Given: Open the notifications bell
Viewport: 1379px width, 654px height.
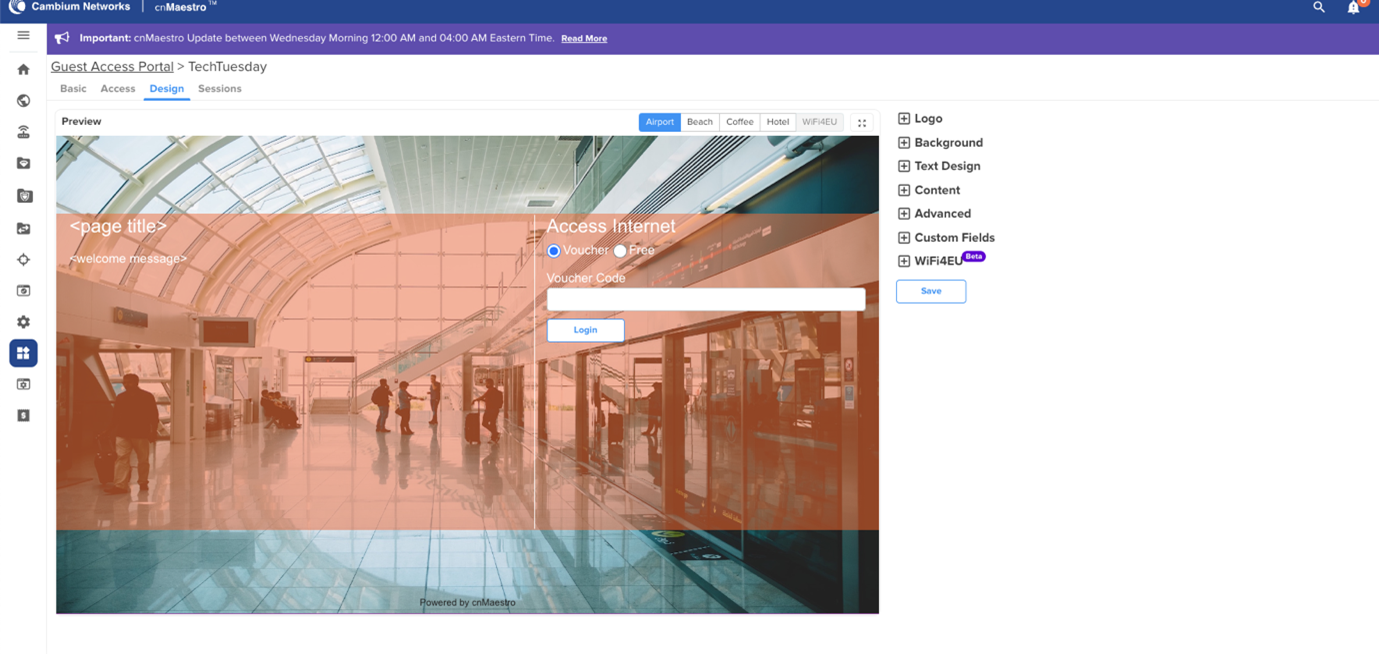Looking at the screenshot, I should pos(1353,8).
